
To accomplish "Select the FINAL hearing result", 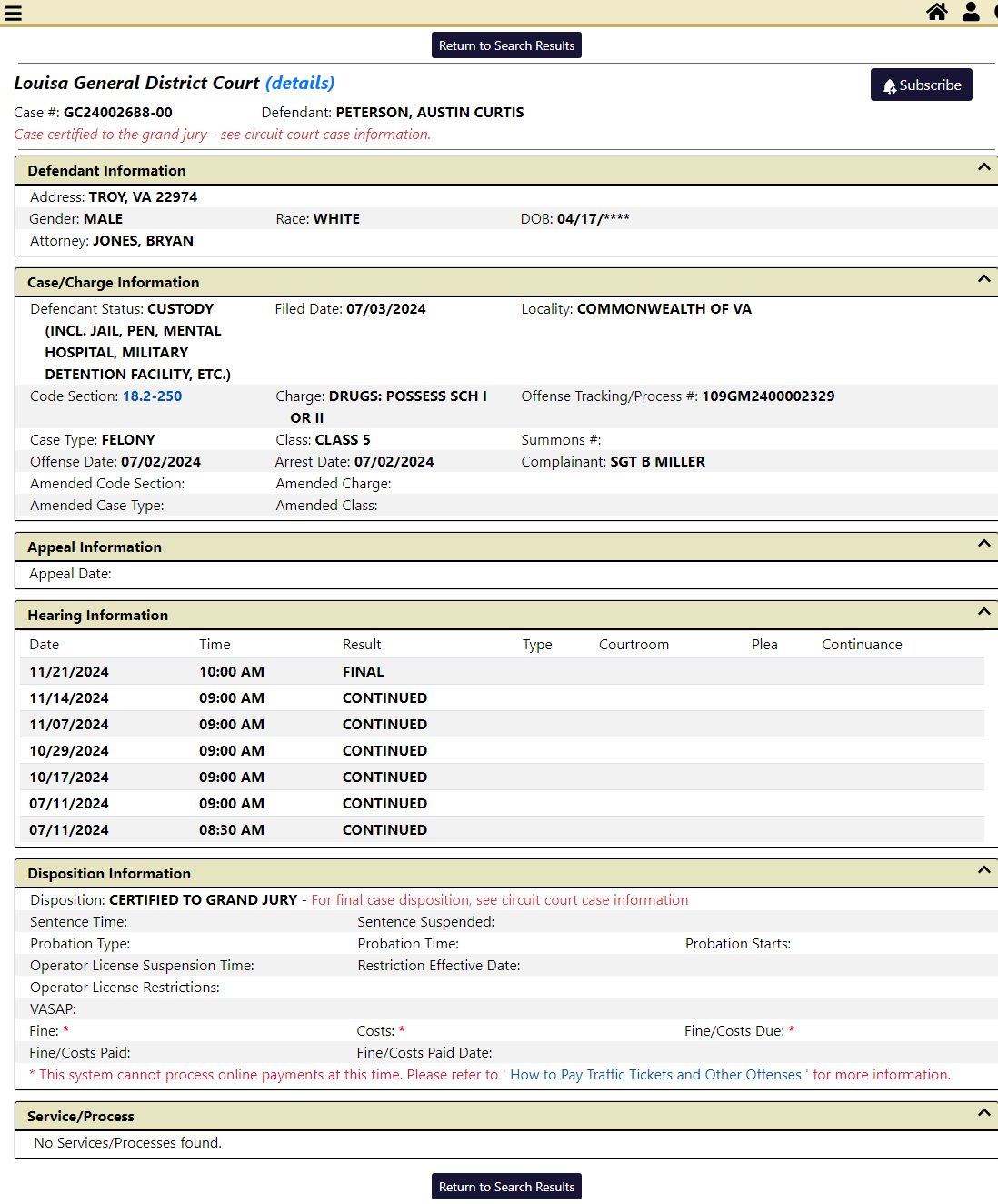I will 364,672.
